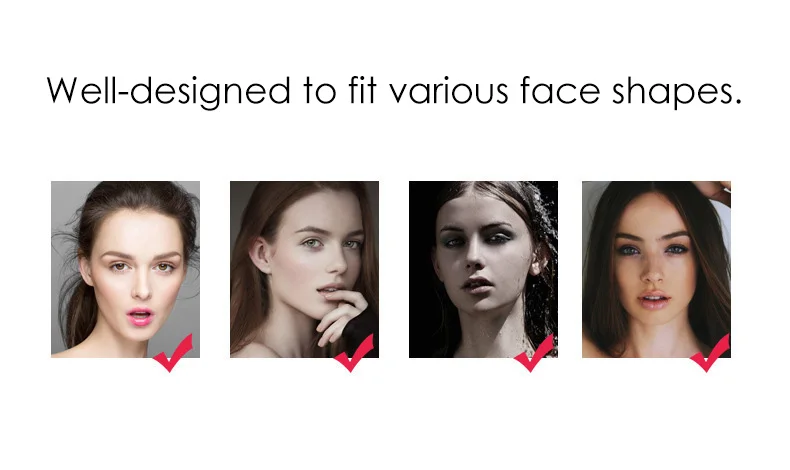Click red checkmark on the rightmost photo
790x470 pixels.
[x=710, y=353]
